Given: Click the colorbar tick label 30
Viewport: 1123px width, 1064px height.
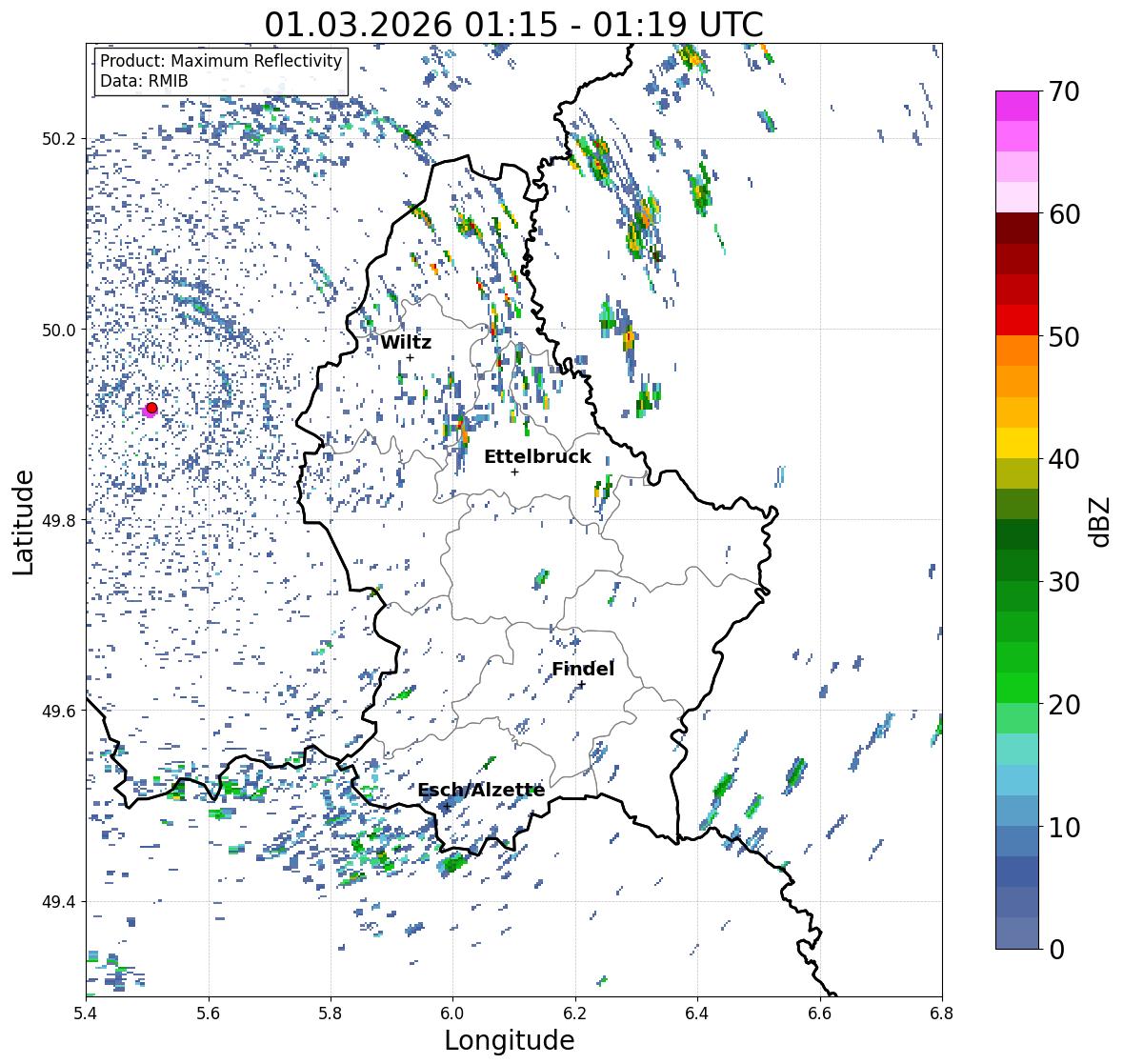Looking at the screenshot, I should click(1064, 582).
